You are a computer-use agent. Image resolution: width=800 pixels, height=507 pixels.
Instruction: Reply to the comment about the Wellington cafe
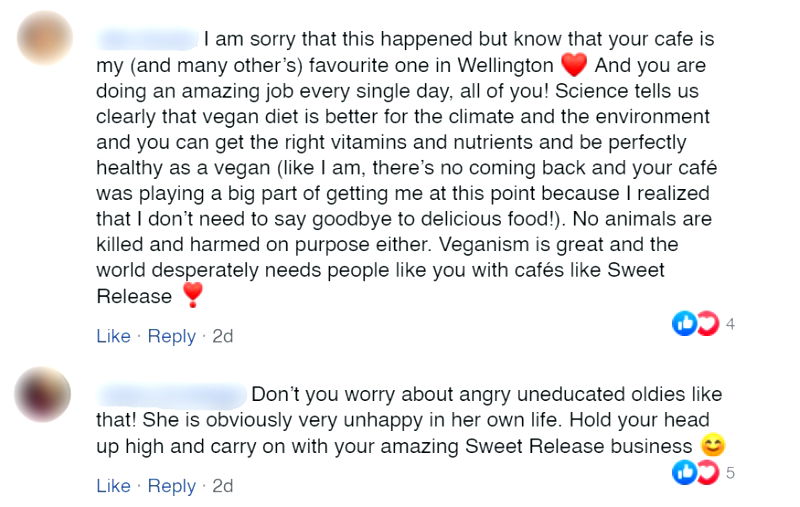pyautogui.click(x=171, y=336)
